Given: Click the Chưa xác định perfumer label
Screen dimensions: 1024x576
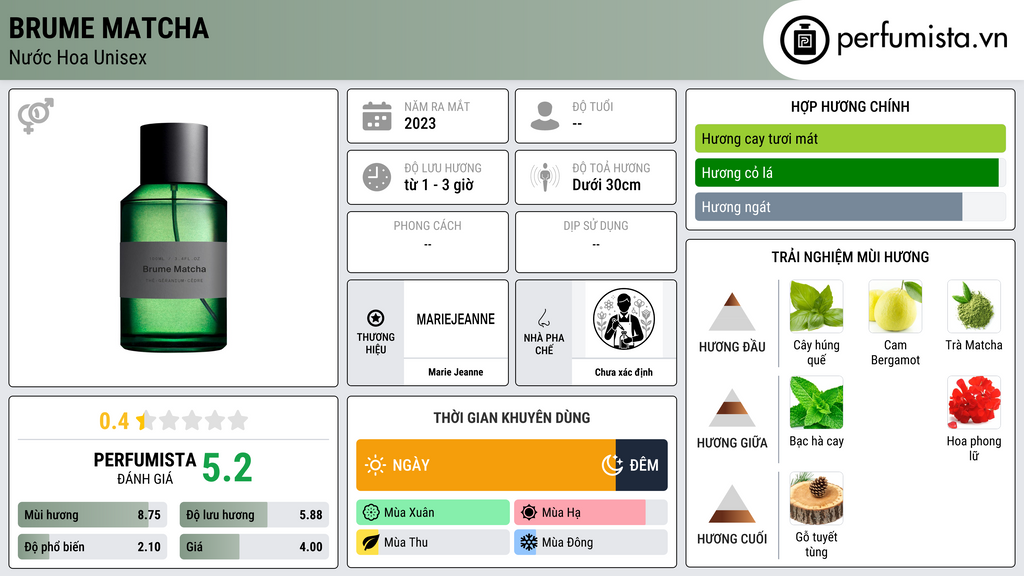Looking at the screenshot, I should tap(624, 372).
